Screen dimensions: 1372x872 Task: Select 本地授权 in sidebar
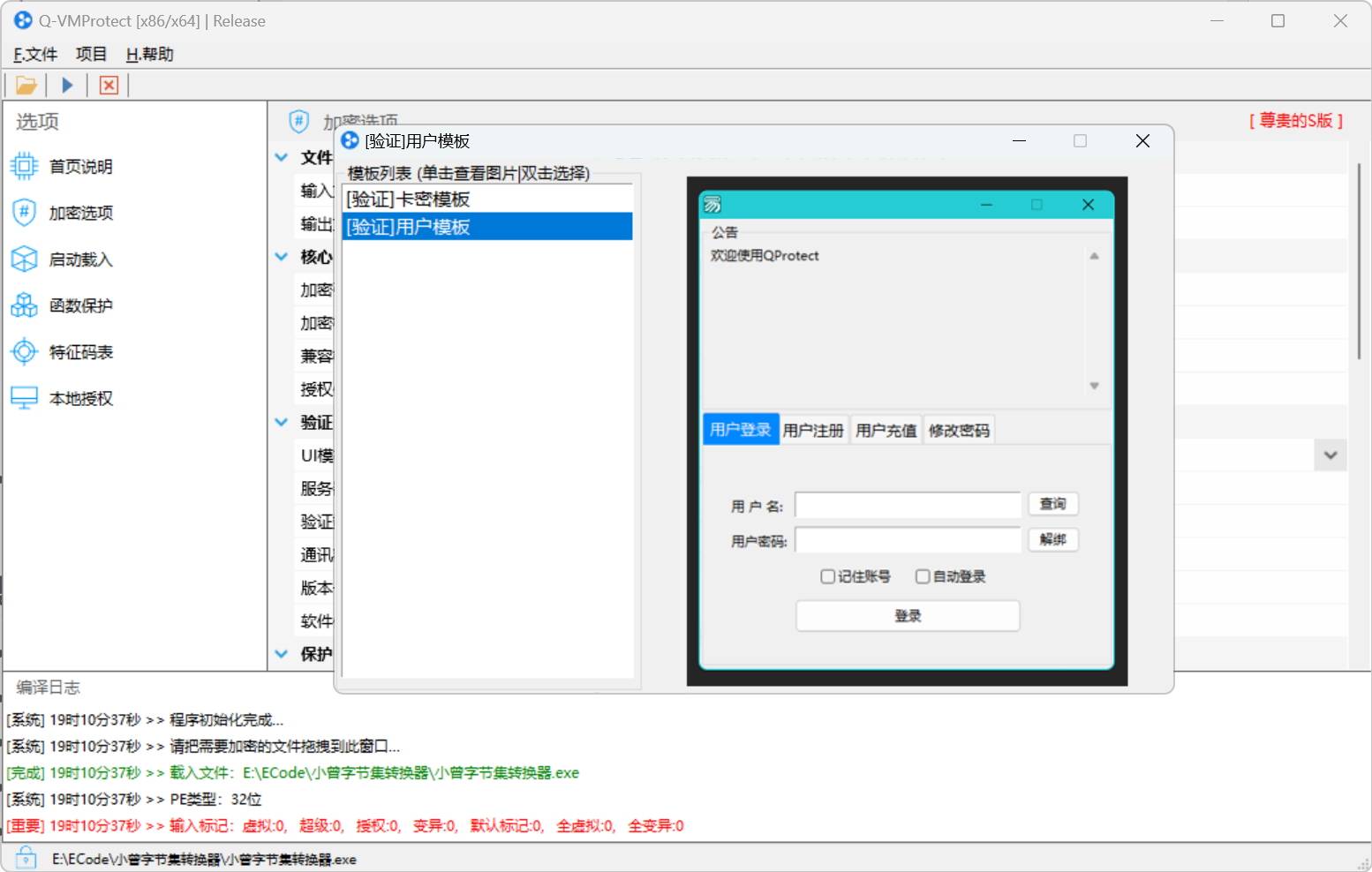79,397
